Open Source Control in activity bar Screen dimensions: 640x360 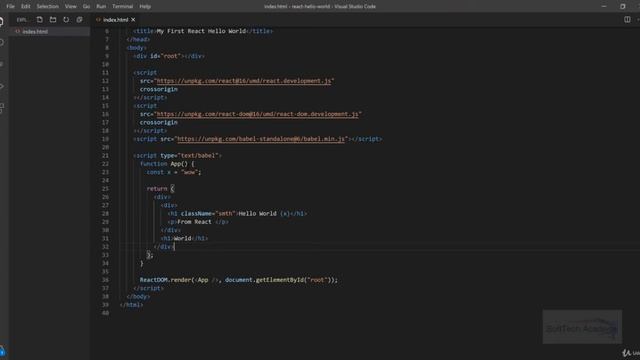[x=2, y=64]
